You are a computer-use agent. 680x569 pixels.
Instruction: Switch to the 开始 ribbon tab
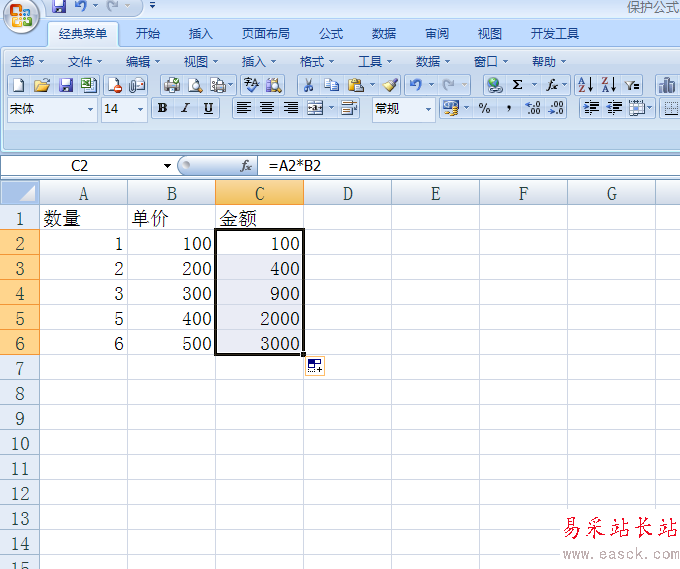(148, 34)
